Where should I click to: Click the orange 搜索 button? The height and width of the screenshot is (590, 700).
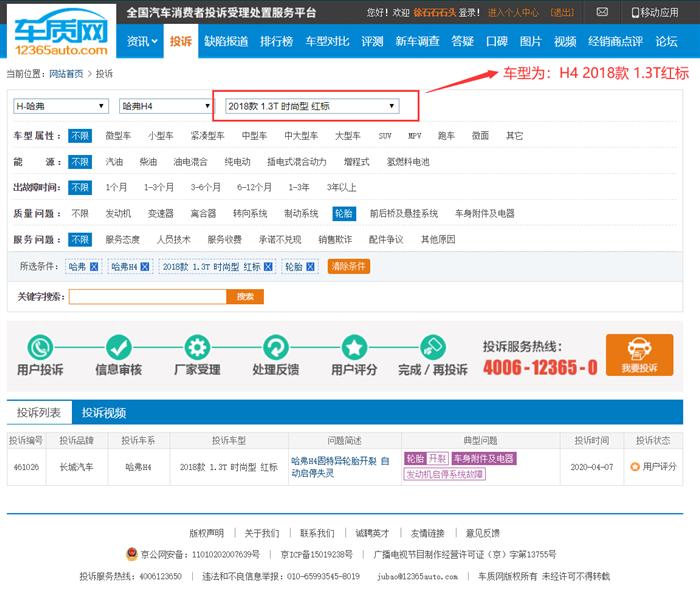[x=245, y=296]
